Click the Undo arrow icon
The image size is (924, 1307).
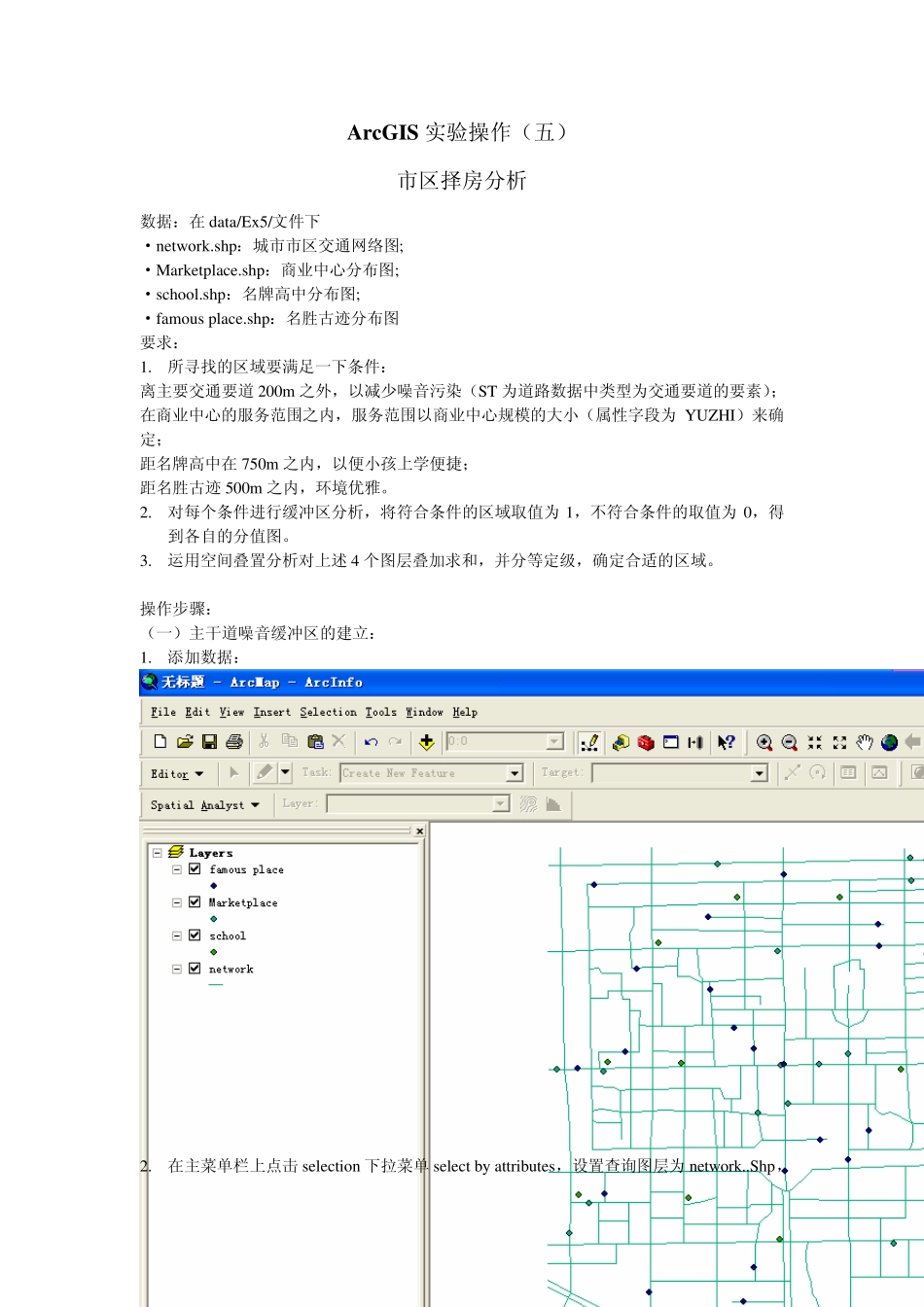371,742
